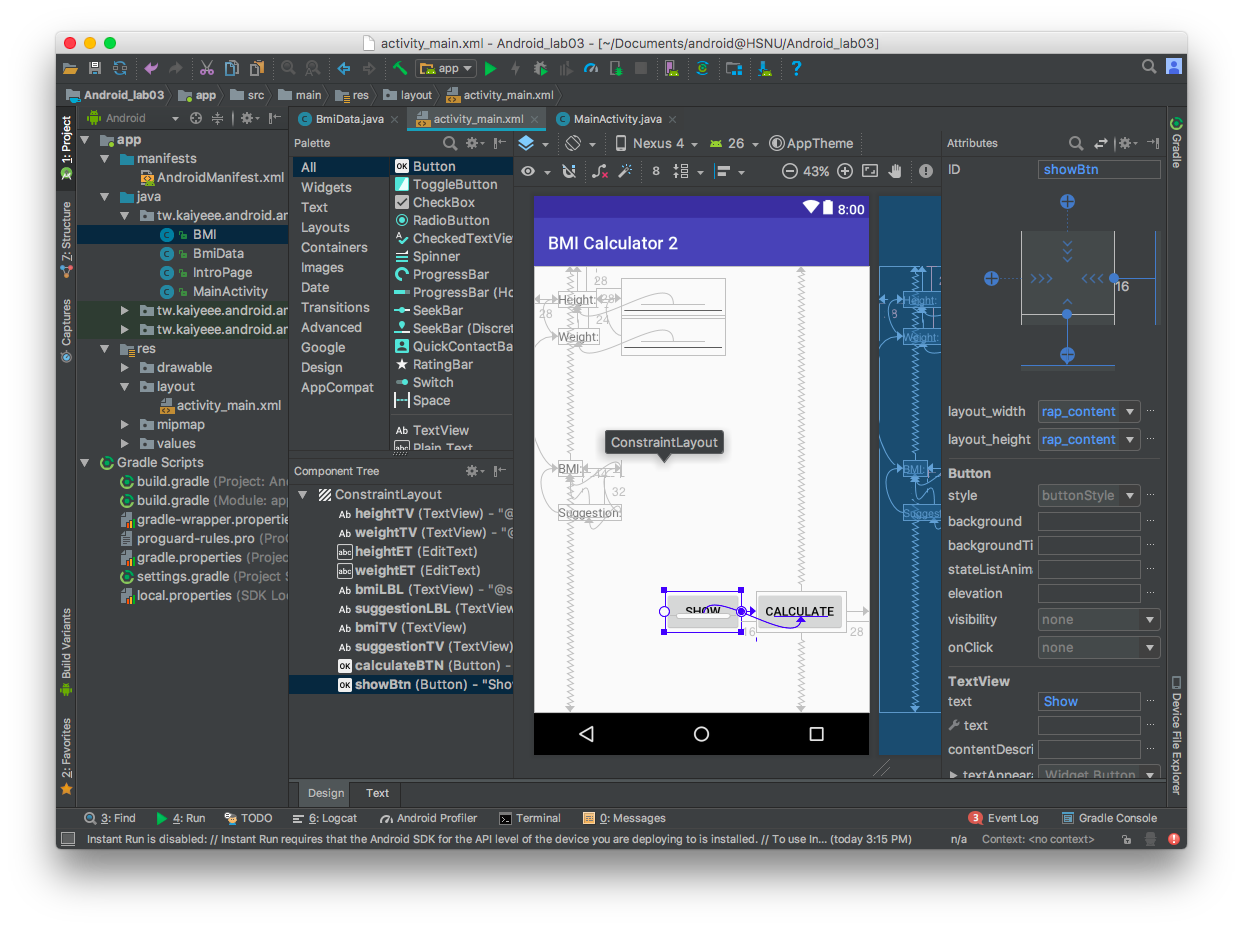Select the Layouts palette category
The image size is (1243, 929).
(x=325, y=227)
